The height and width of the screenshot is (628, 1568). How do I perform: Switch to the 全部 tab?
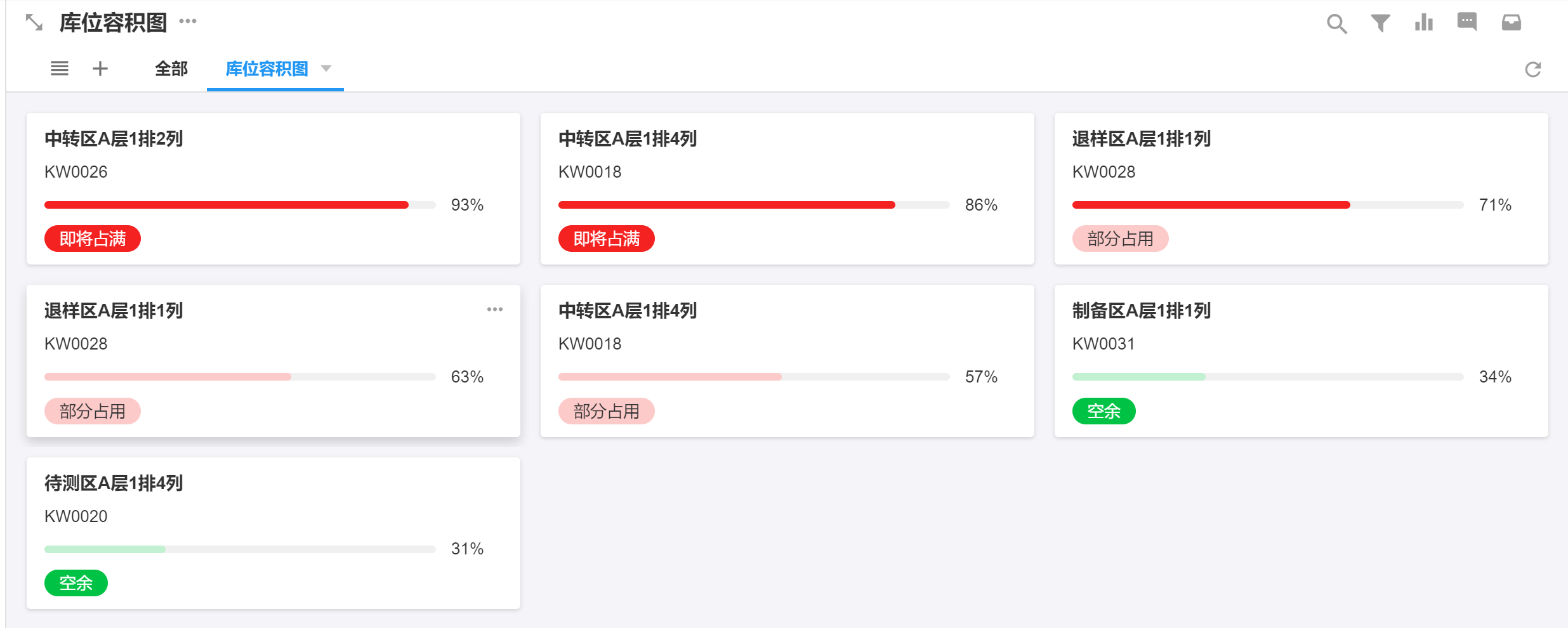pos(171,69)
